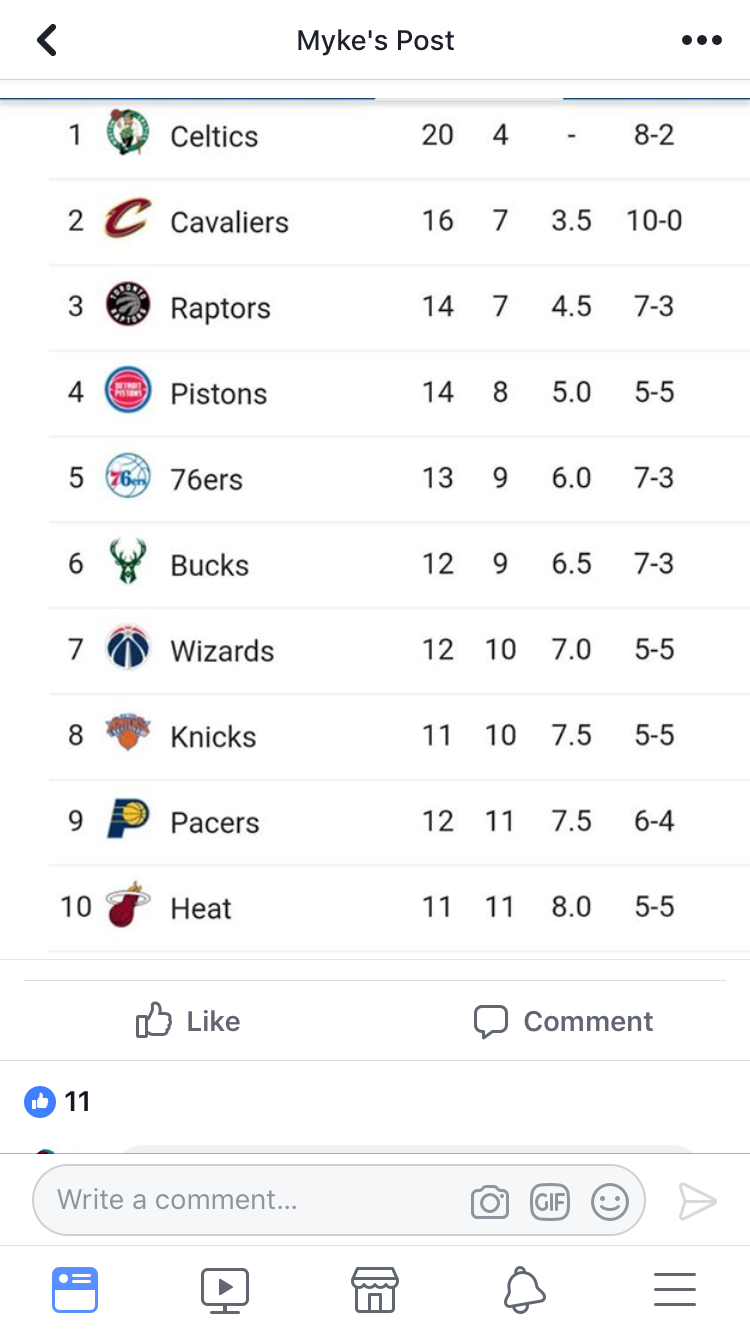Open the emoji smiley picker

click(x=610, y=1201)
